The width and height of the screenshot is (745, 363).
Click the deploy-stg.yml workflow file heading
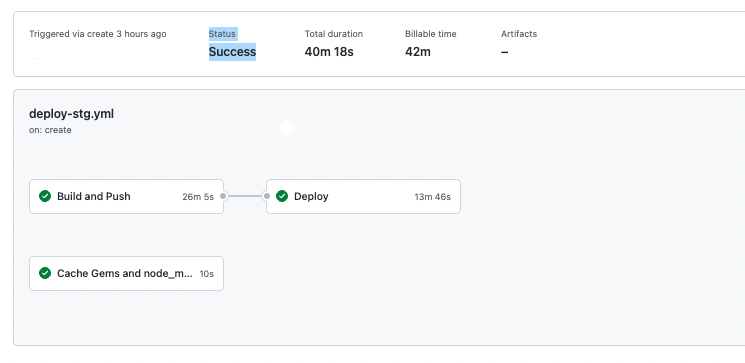click(71, 114)
